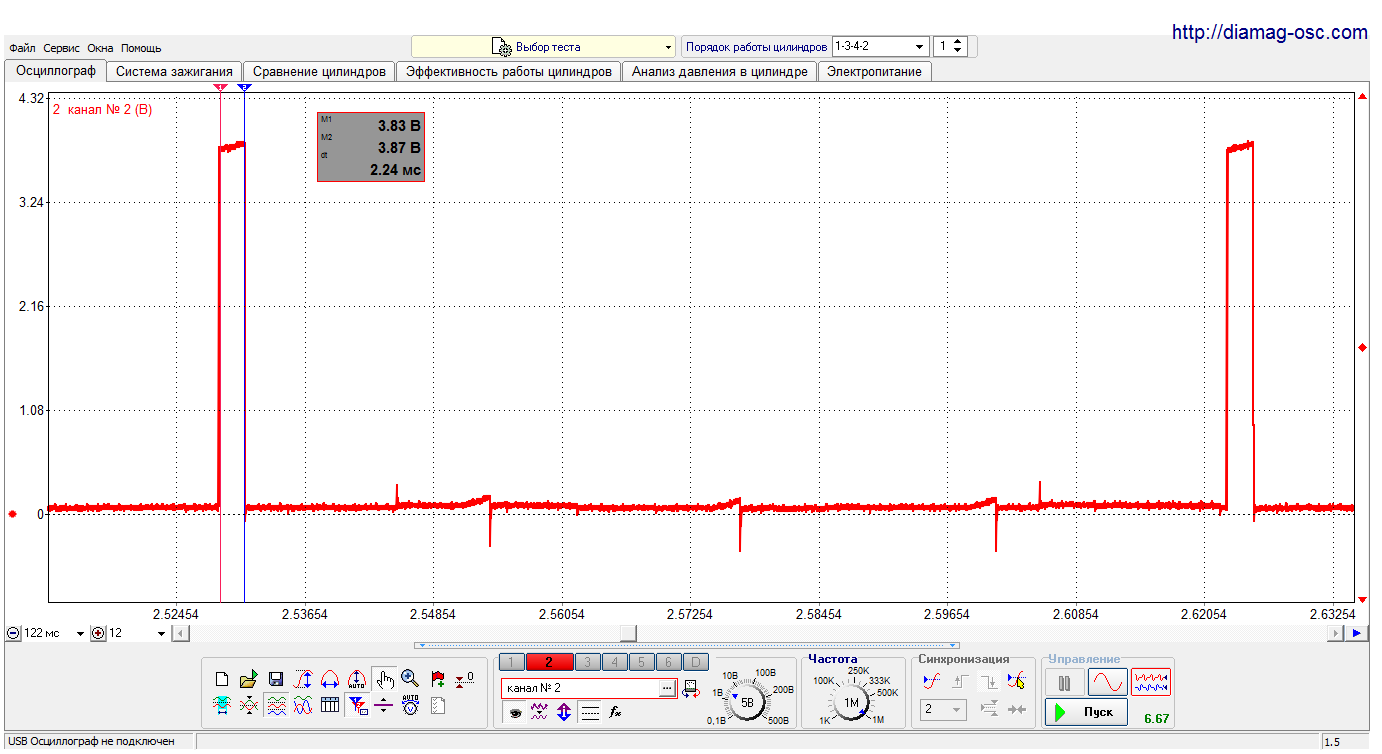Add a flag marker icon
This screenshot has height=754, width=1382.
[x=437, y=679]
